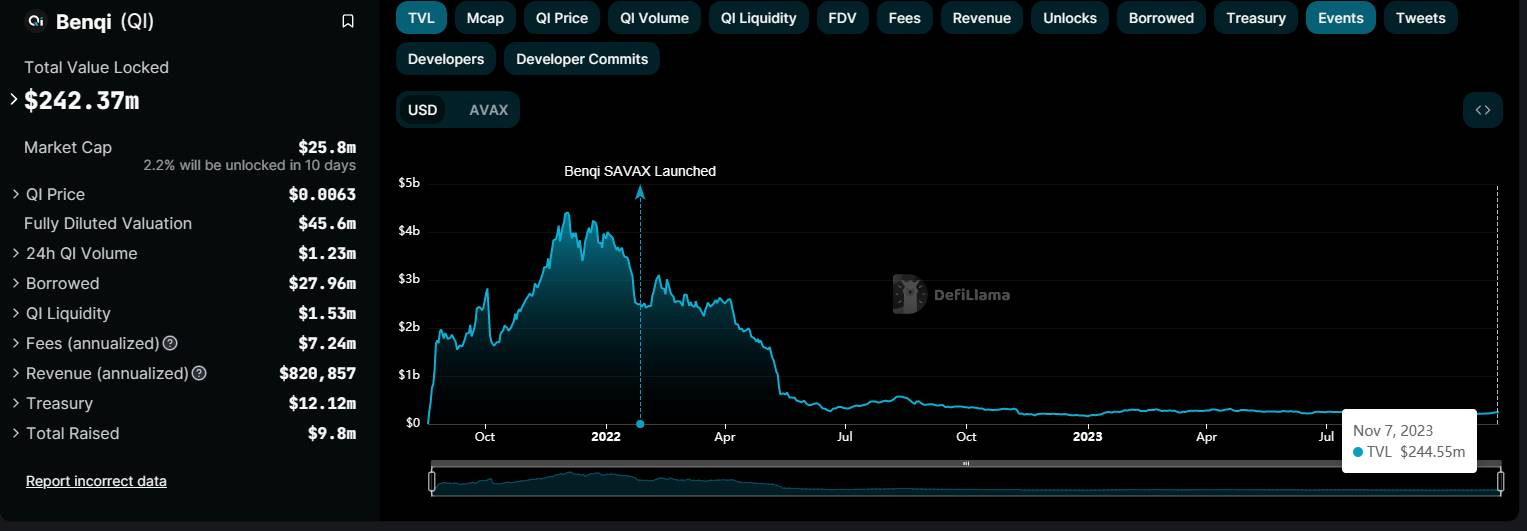
Task: Click the range slider top grip bar
Action: 966,463
